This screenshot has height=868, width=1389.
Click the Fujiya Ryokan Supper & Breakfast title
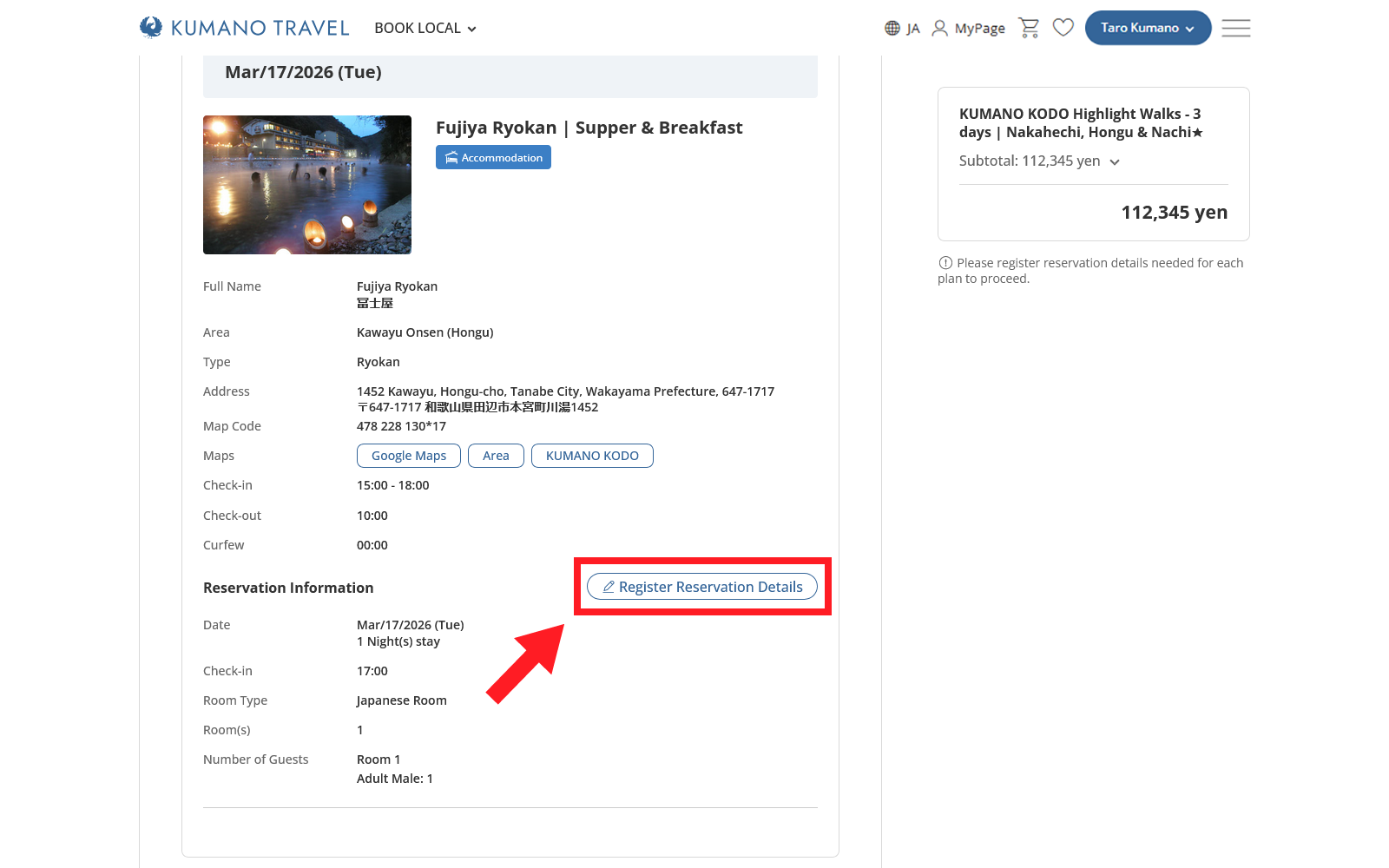pyautogui.click(x=589, y=128)
